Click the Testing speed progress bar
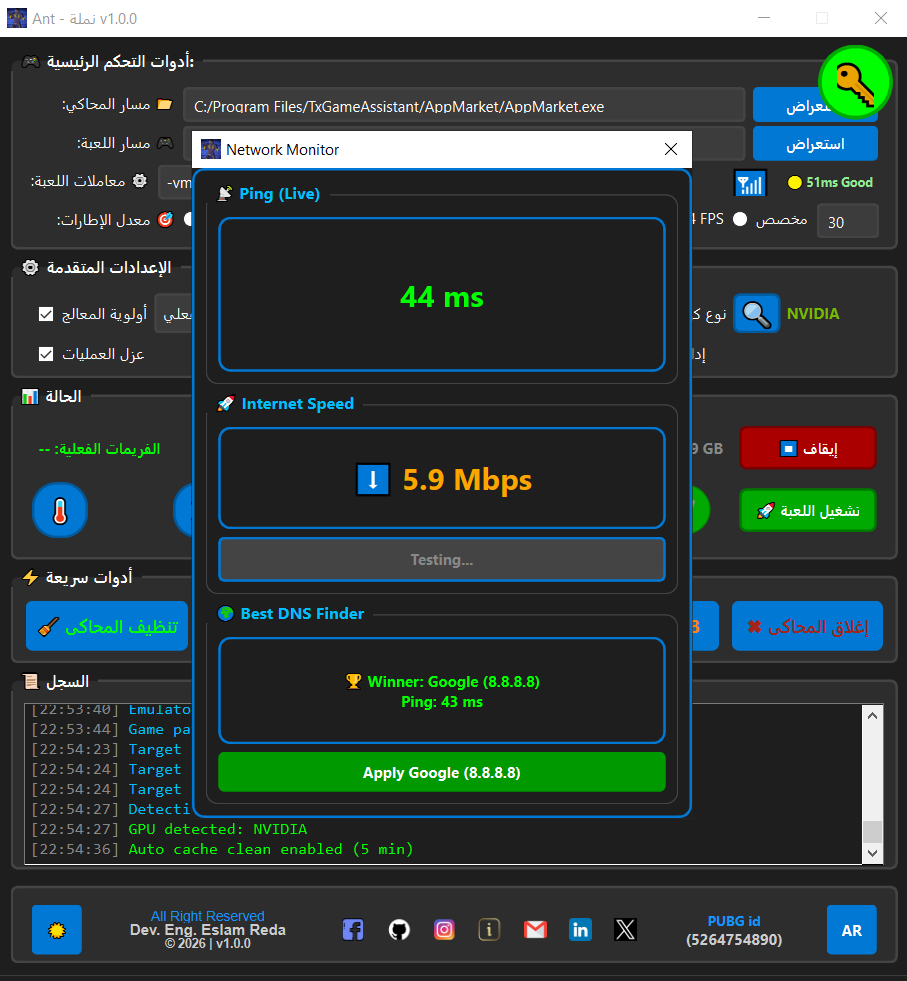The width and height of the screenshot is (907, 981). coord(441,559)
